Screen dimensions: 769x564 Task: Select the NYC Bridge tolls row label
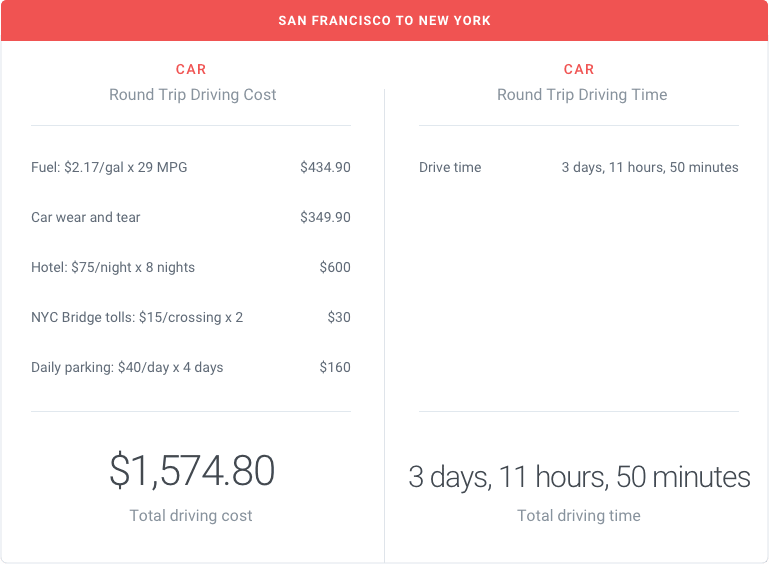pos(137,317)
